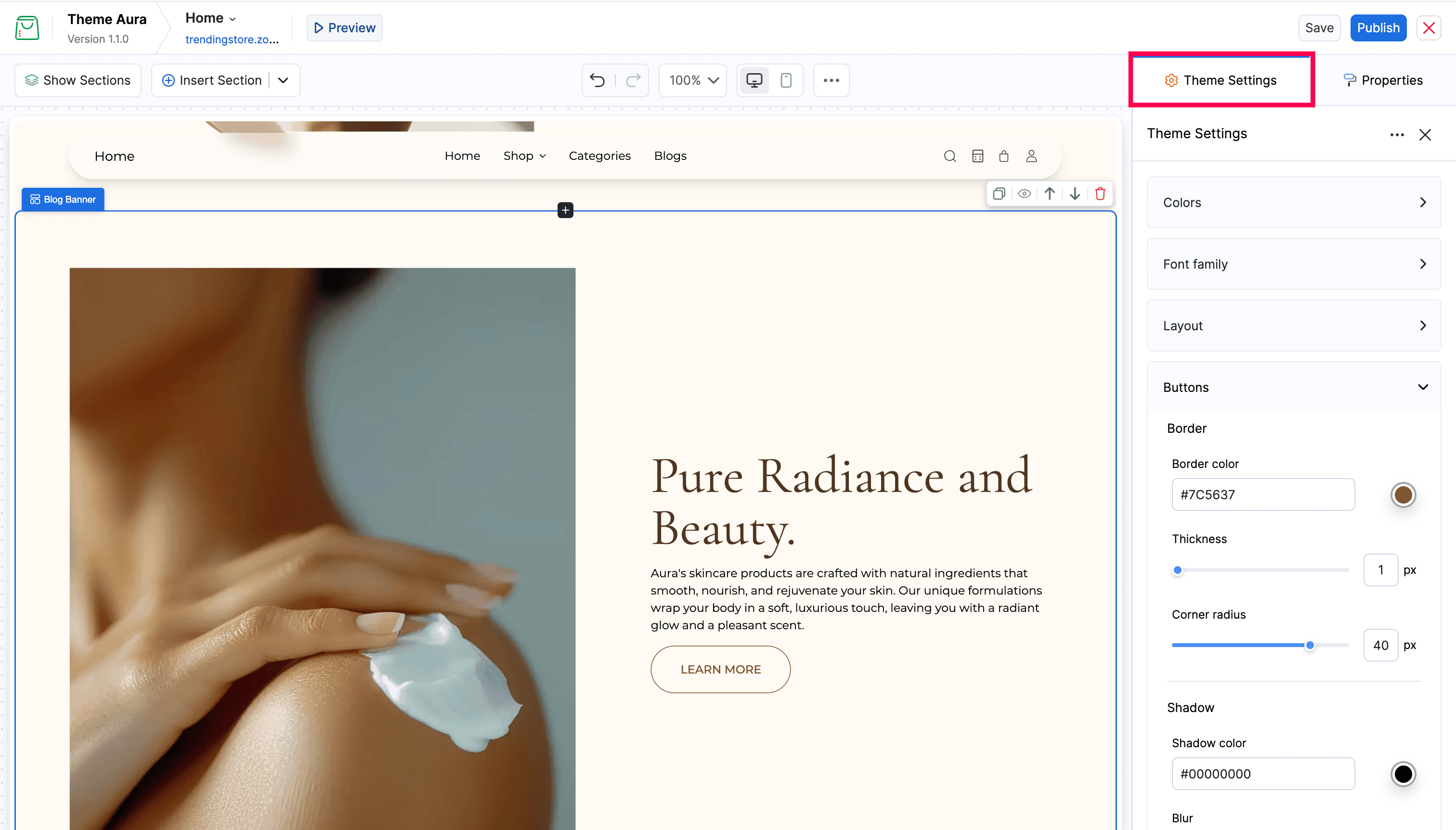Open Insert Section dropdown arrow
Viewport: 1456px width, 830px height.
pyautogui.click(x=283, y=80)
